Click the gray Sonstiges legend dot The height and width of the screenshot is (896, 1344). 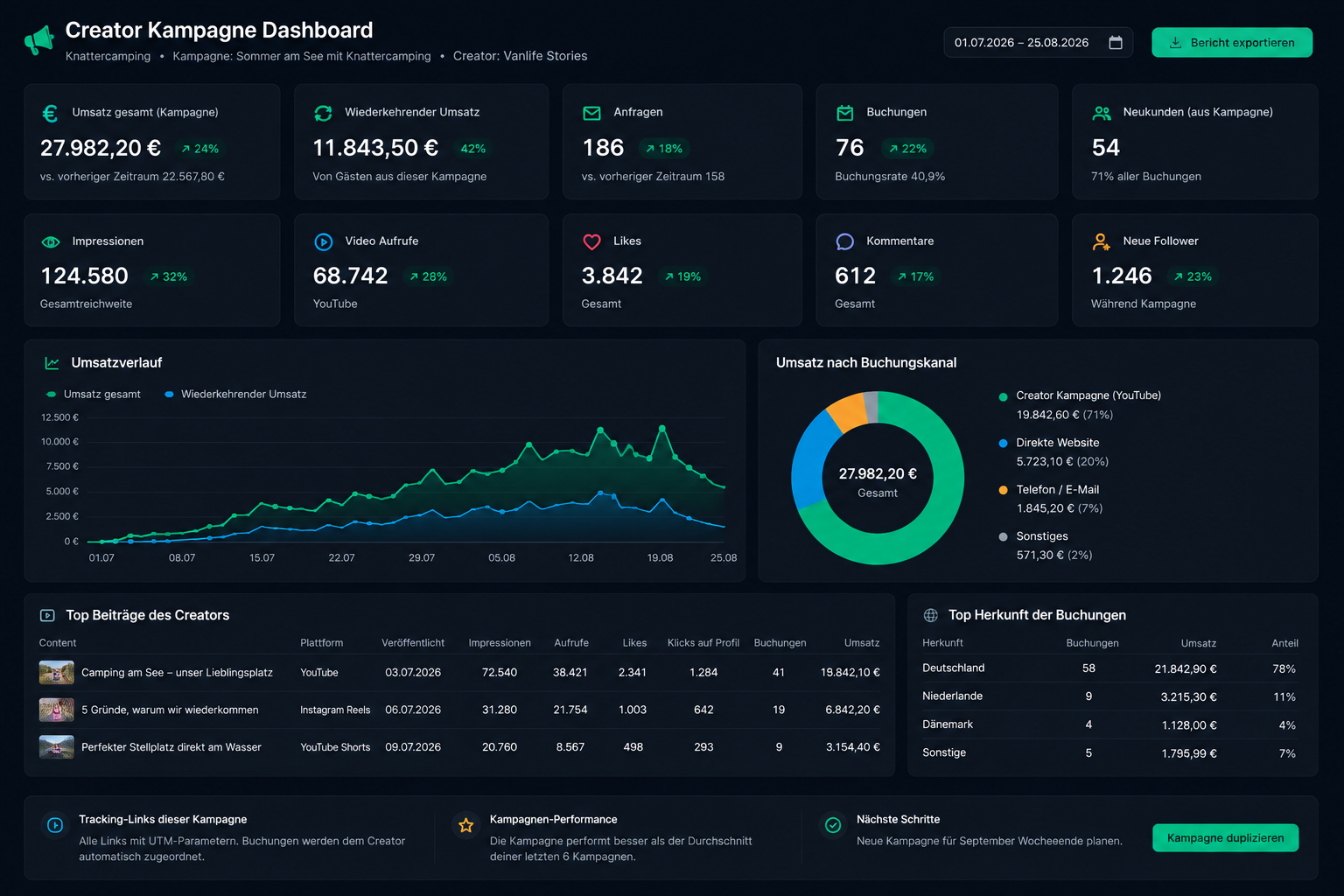(x=1003, y=537)
